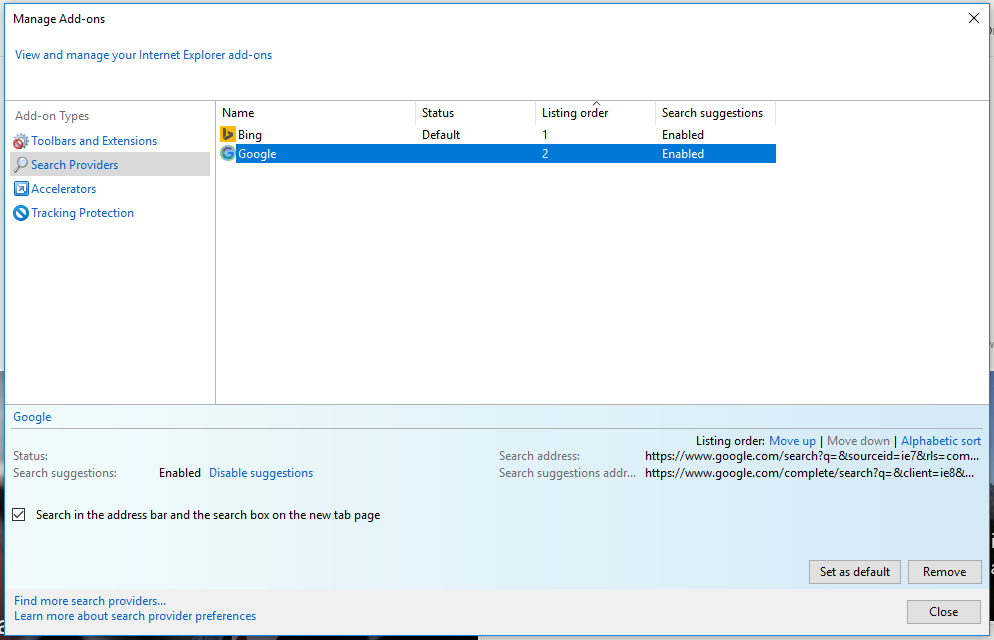Click the Toolbars and Extensions gear icon
The image size is (994, 640).
tap(21, 141)
